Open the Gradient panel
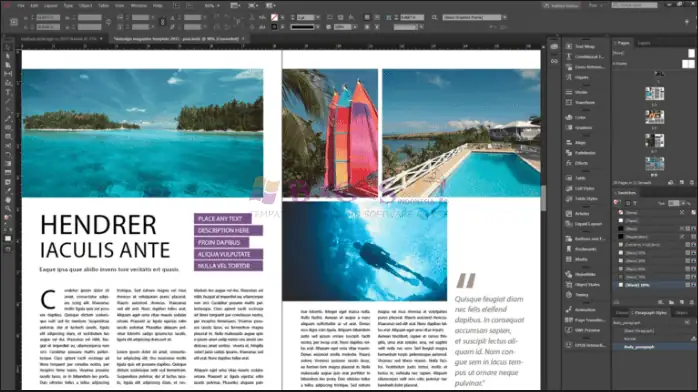The image size is (698, 392). (x=579, y=128)
